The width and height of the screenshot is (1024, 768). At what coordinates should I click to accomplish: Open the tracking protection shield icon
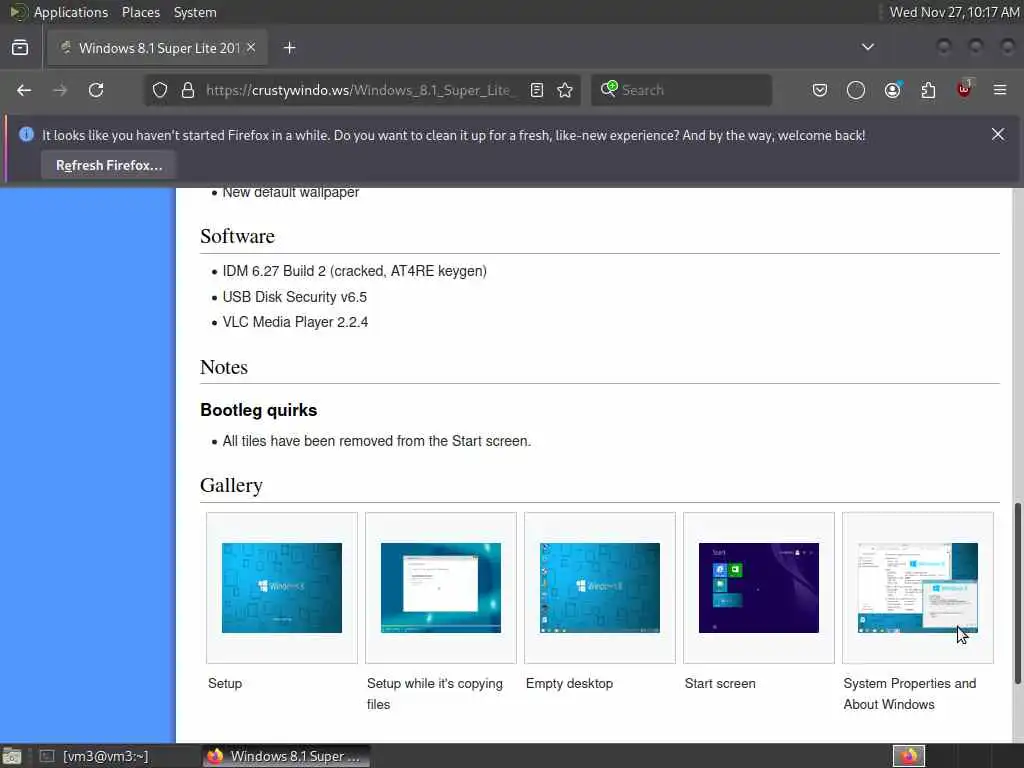[x=160, y=90]
